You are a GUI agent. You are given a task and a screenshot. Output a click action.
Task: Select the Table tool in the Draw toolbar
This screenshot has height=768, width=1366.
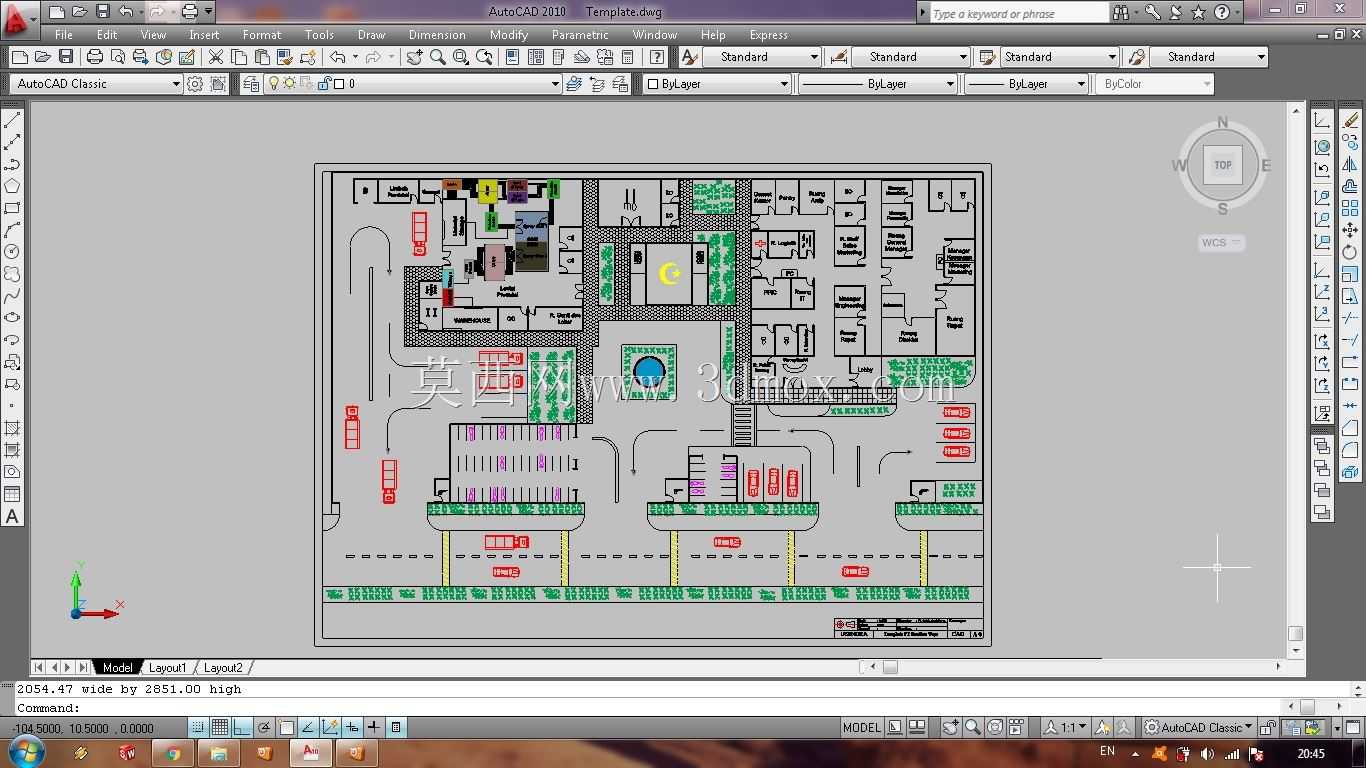12,494
